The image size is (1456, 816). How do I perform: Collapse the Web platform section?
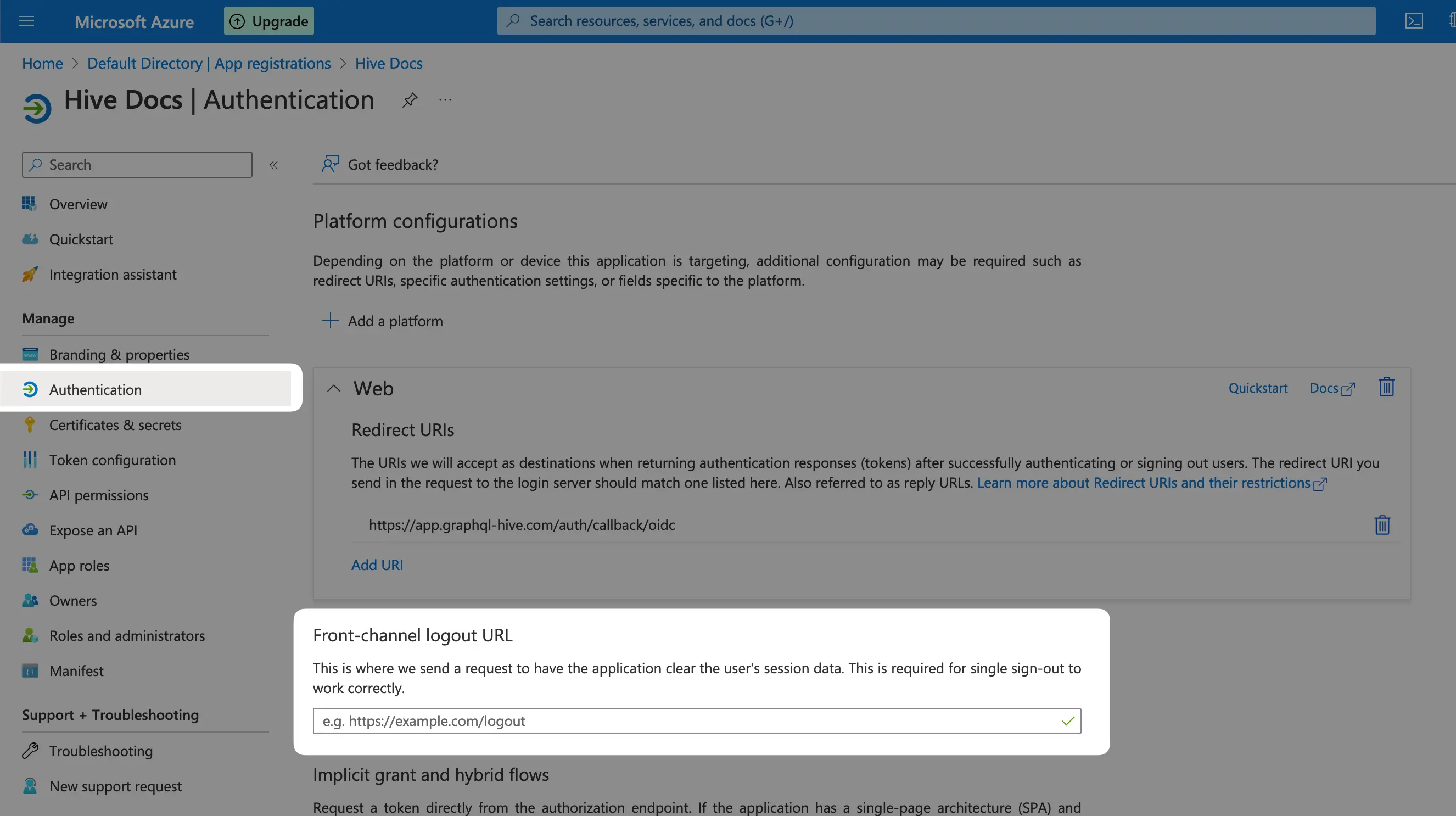pos(333,388)
